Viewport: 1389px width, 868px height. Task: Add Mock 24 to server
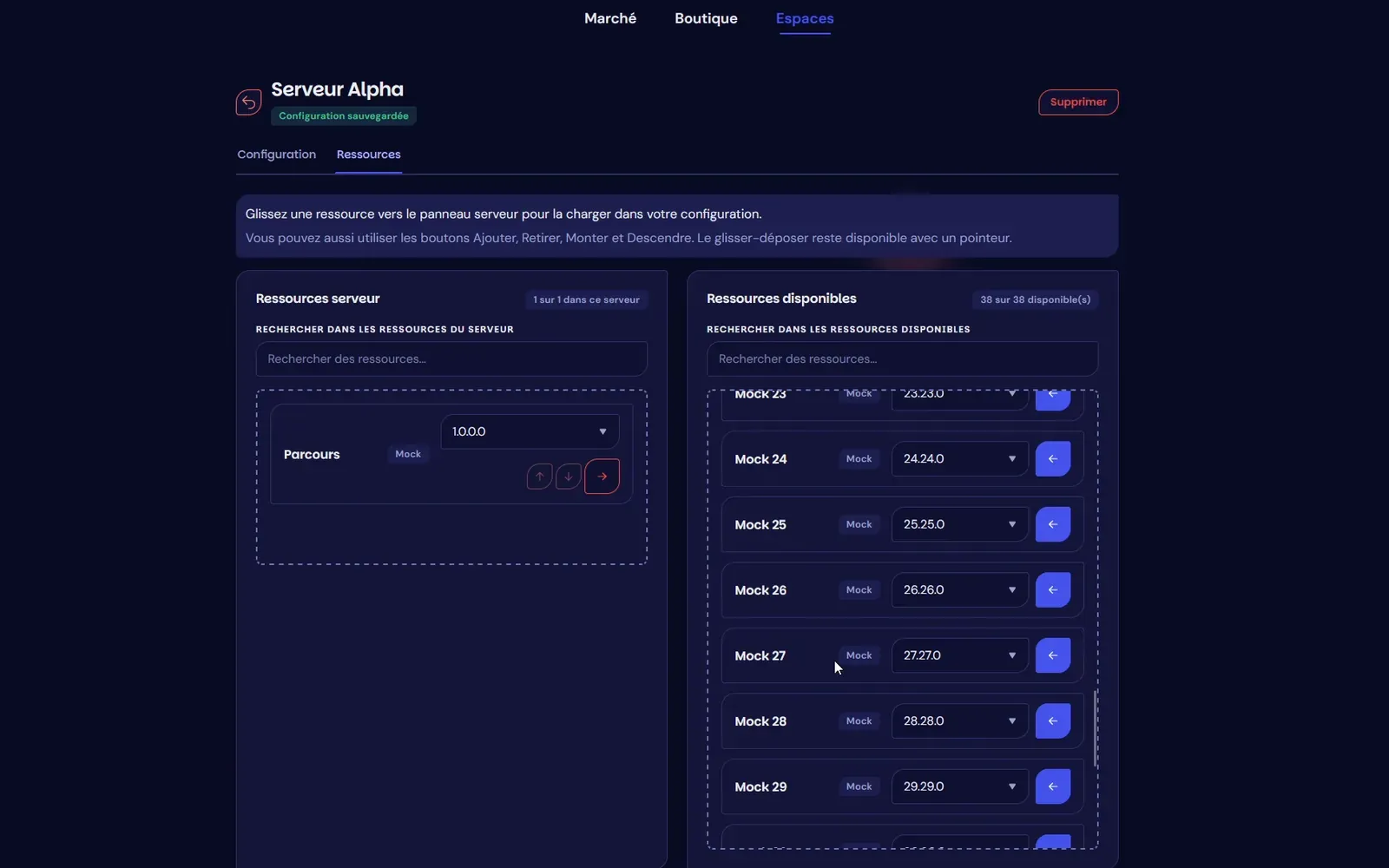[1052, 459]
